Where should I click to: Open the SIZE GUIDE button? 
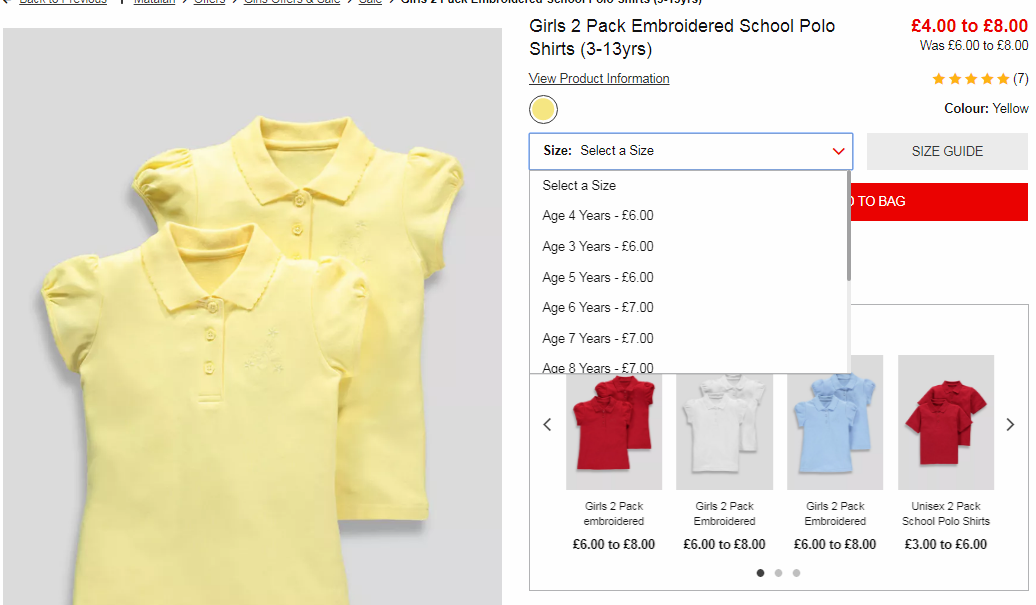[947, 151]
